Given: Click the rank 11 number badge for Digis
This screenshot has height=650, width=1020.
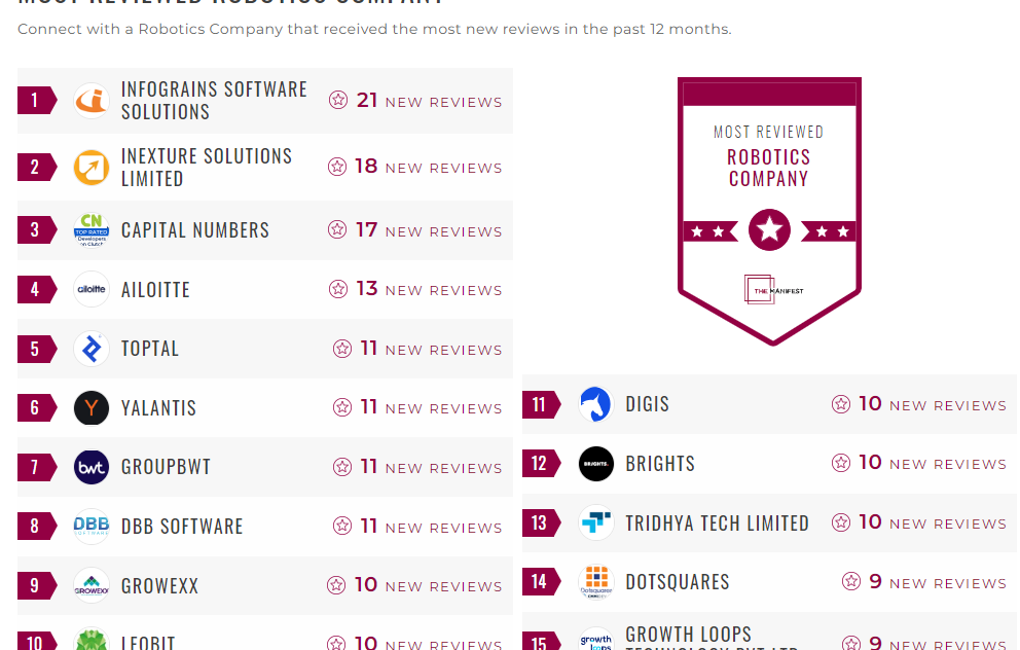Looking at the screenshot, I should click(540, 405).
